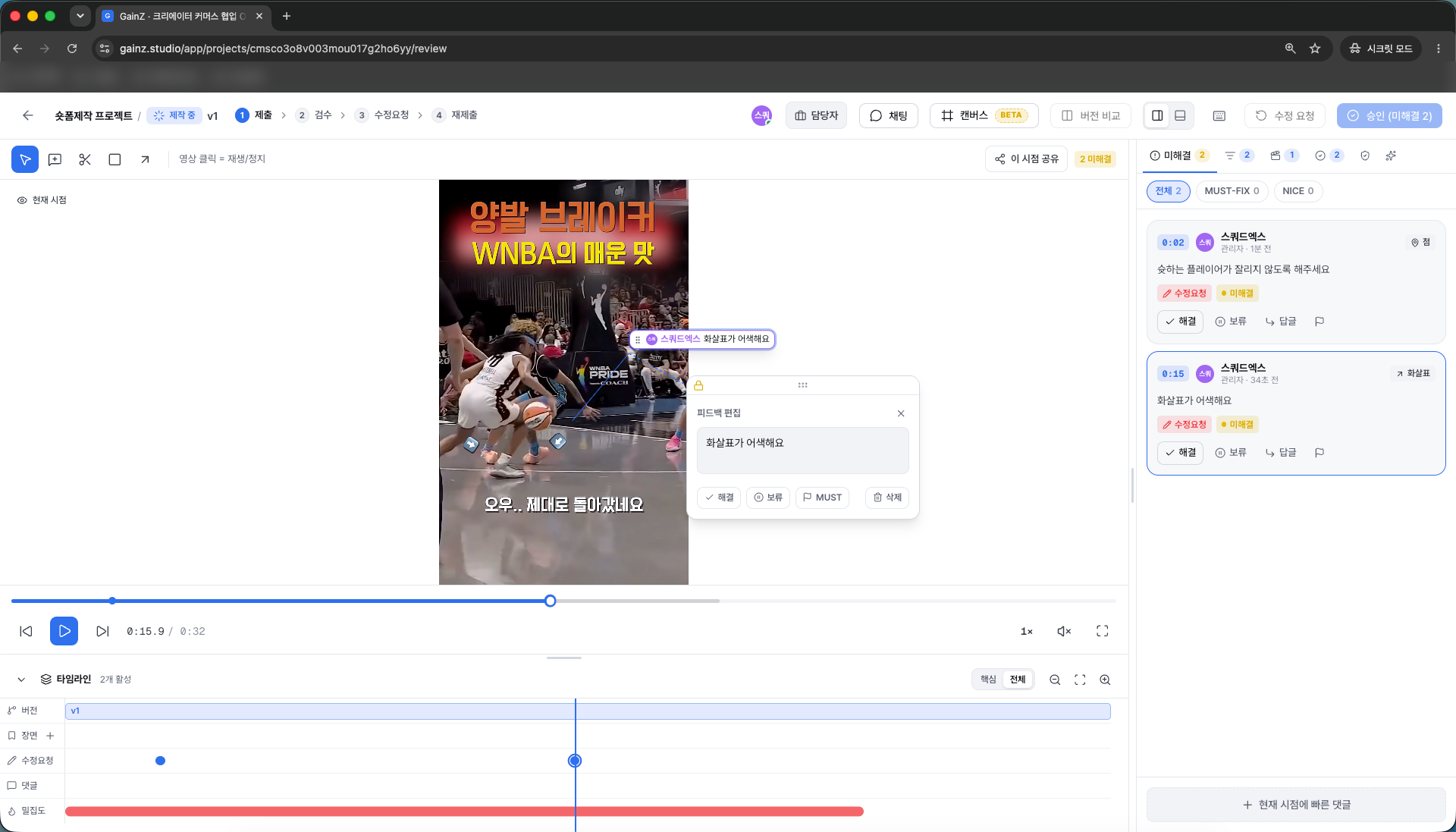Reply (답글) to the 0:15 comment

[1281, 453]
